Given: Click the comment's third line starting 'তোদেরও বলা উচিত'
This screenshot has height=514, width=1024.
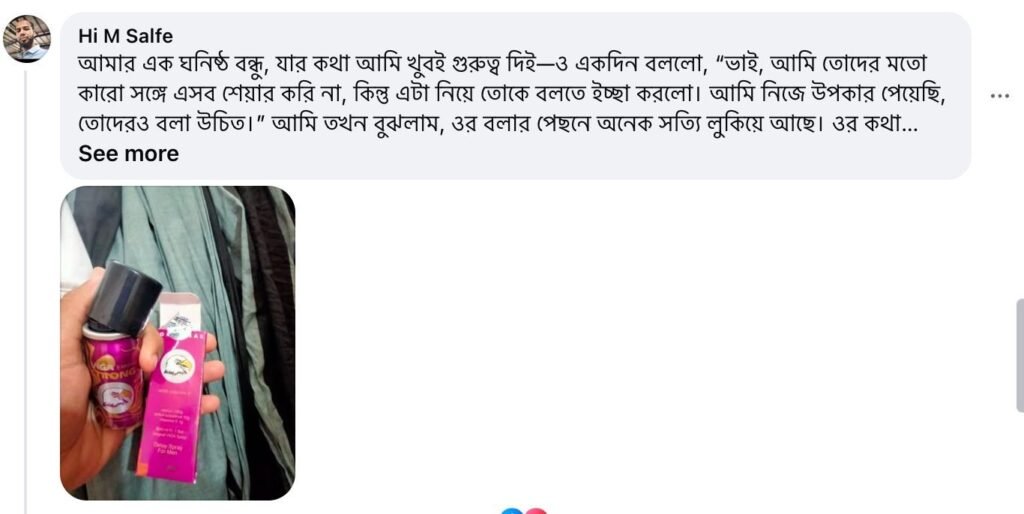Looking at the screenshot, I should (498, 125).
